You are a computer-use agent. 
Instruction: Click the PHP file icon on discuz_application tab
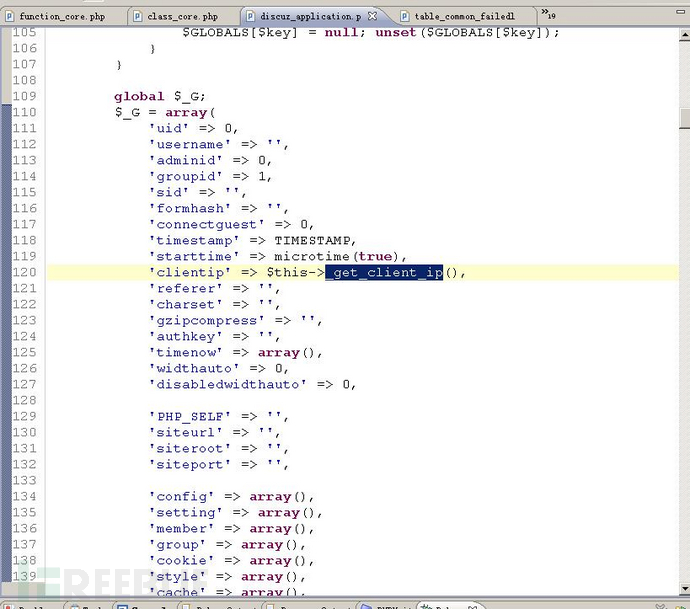(x=250, y=16)
